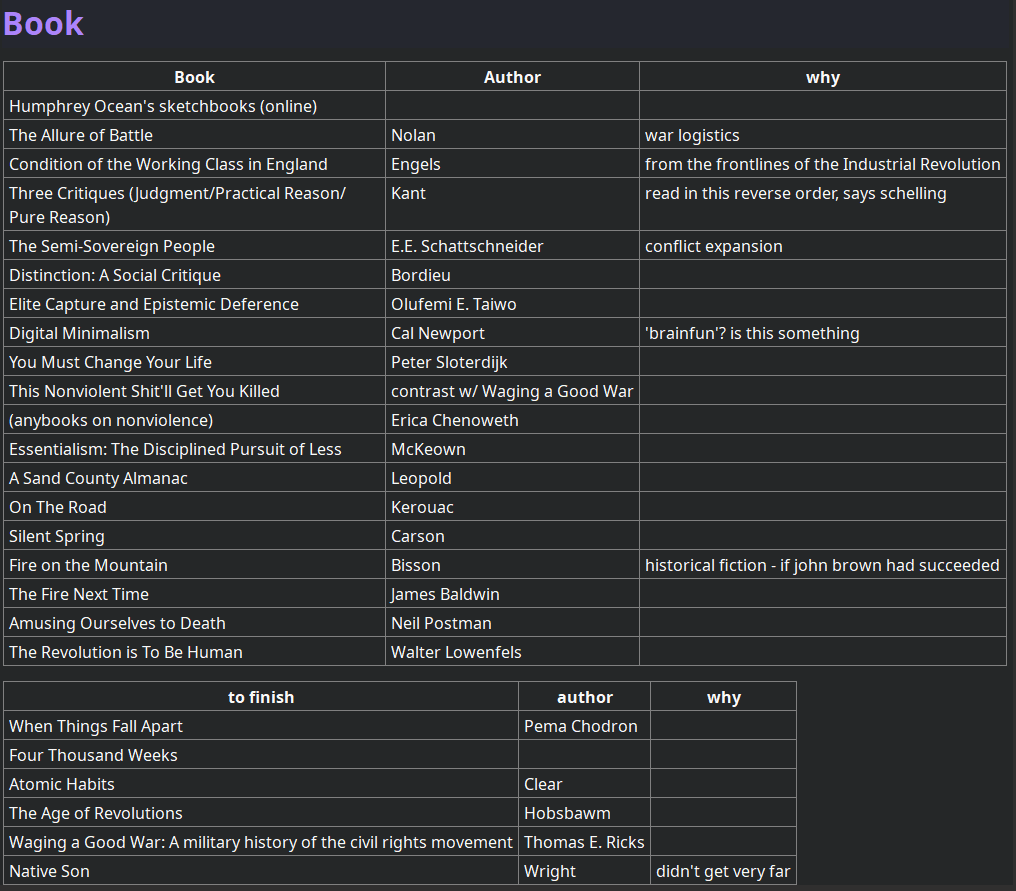
Task: Select the 'On The Road' book title
Action: pyautogui.click(x=58, y=507)
